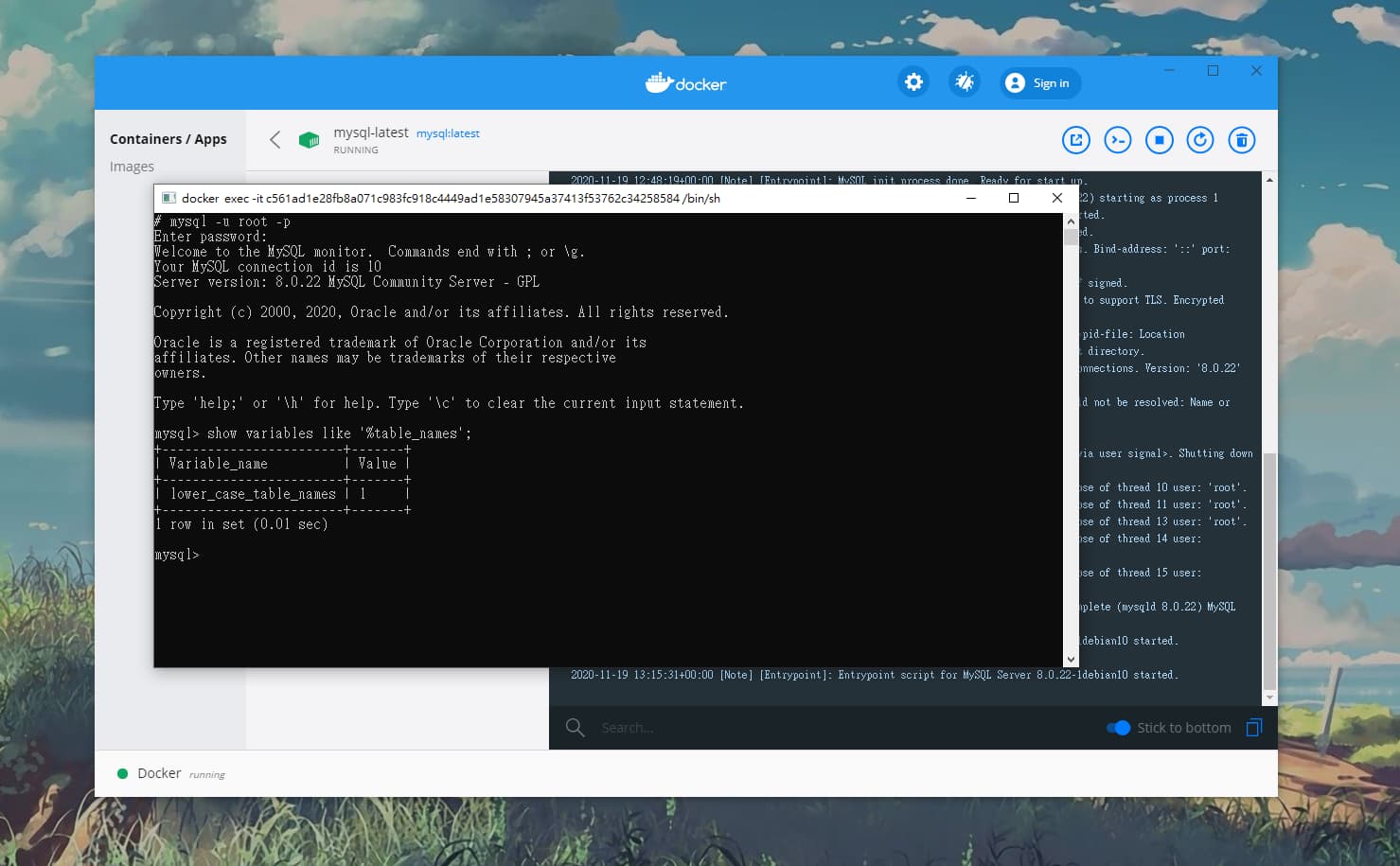The image size is (1400, 866).
Task: Open Docker settings gear icon
Action: pyautogui.click(x=913, y=82)
